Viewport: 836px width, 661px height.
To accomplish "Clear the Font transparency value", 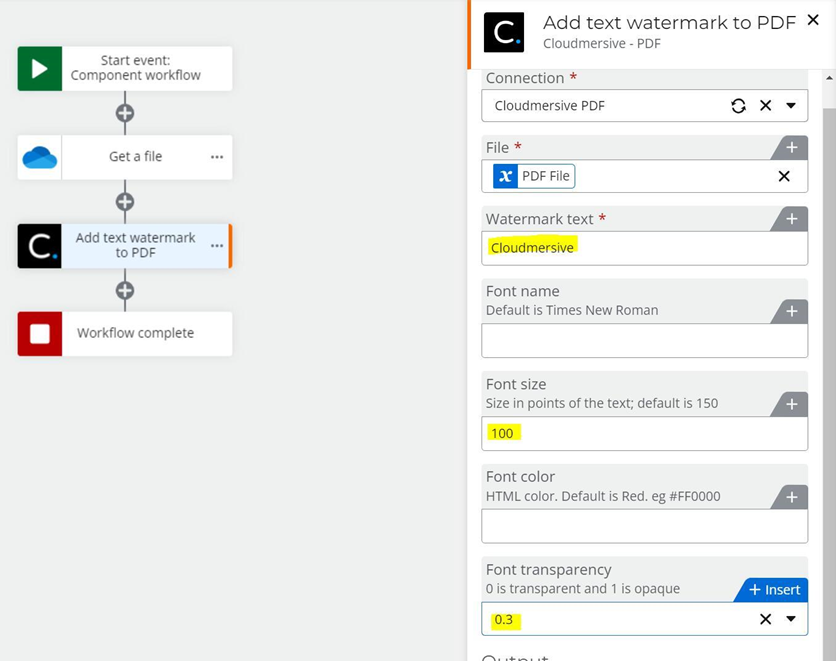I will click(x=765, y=619).
